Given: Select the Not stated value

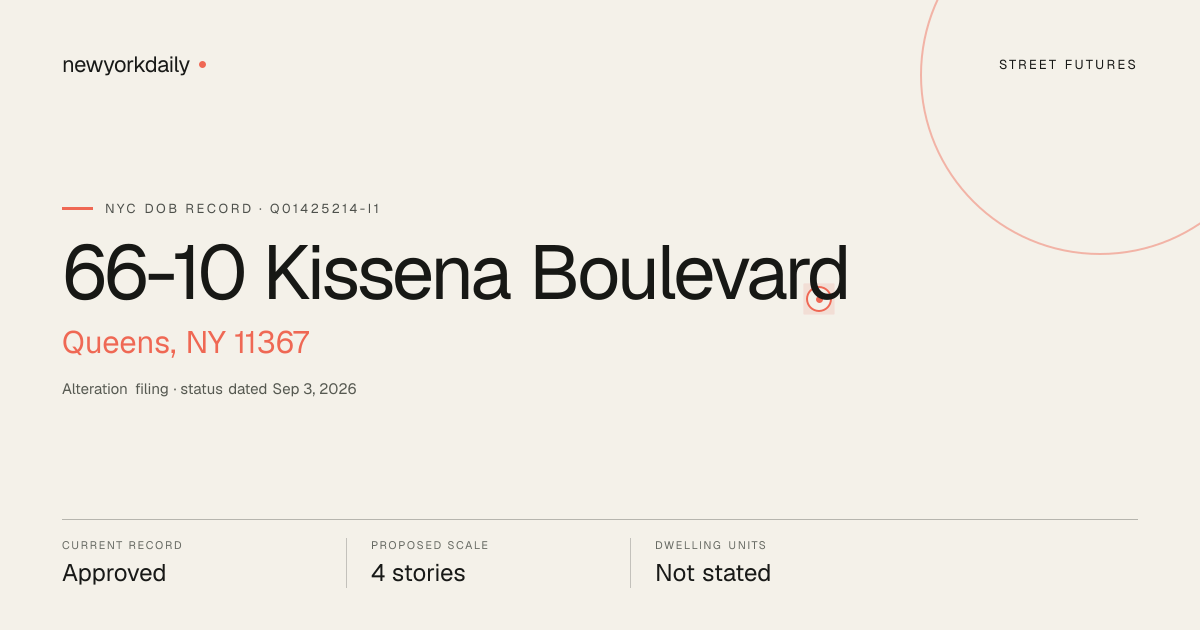Looking at the screenshot, I should pyautogui.click(x=713, y=573).
